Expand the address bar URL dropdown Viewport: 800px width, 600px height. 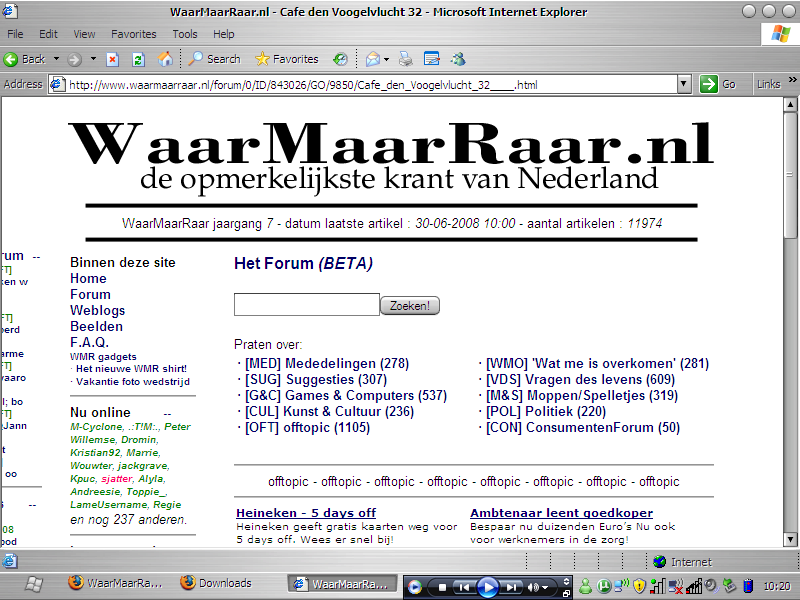coord(686,84)
